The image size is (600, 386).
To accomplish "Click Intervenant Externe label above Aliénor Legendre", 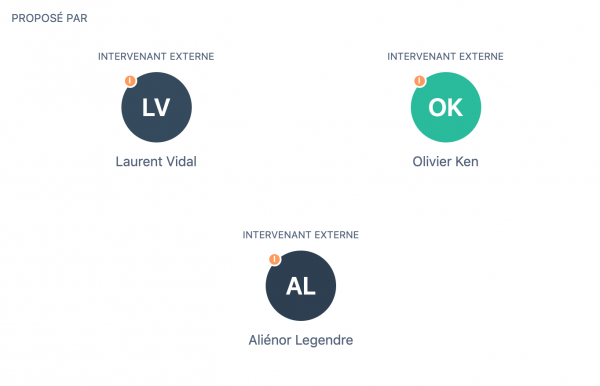I will [x=301, y=235].
